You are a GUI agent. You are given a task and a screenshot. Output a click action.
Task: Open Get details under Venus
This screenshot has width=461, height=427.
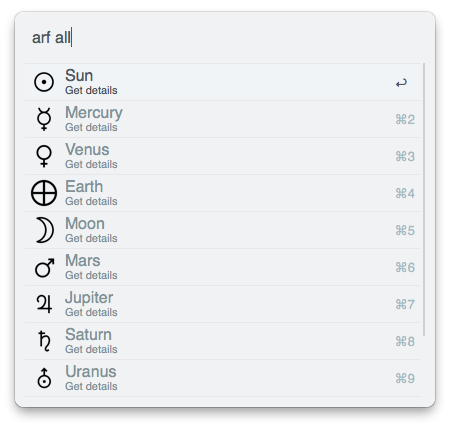tap(91, 164)
